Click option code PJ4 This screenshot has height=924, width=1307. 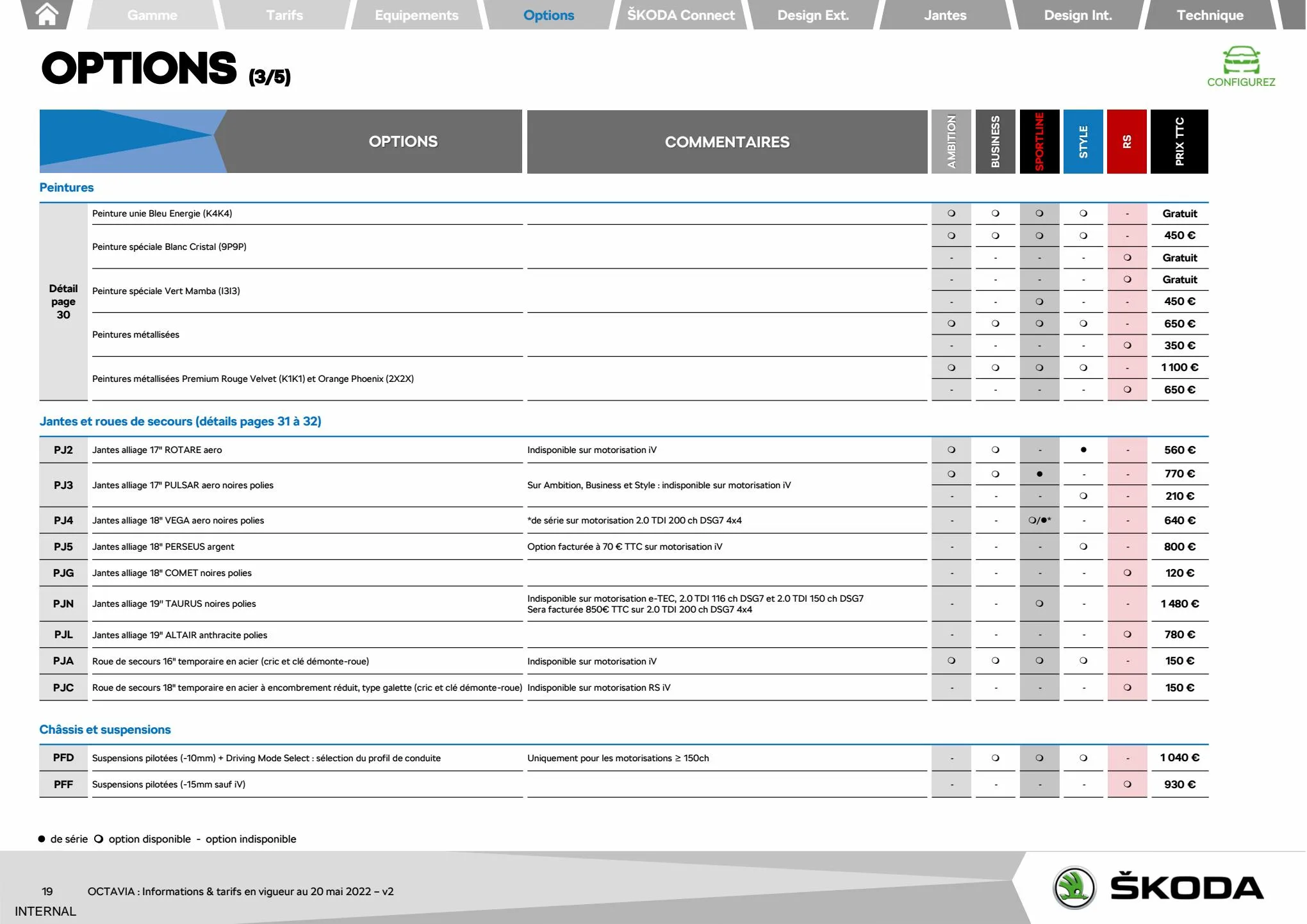click(63, 520)
